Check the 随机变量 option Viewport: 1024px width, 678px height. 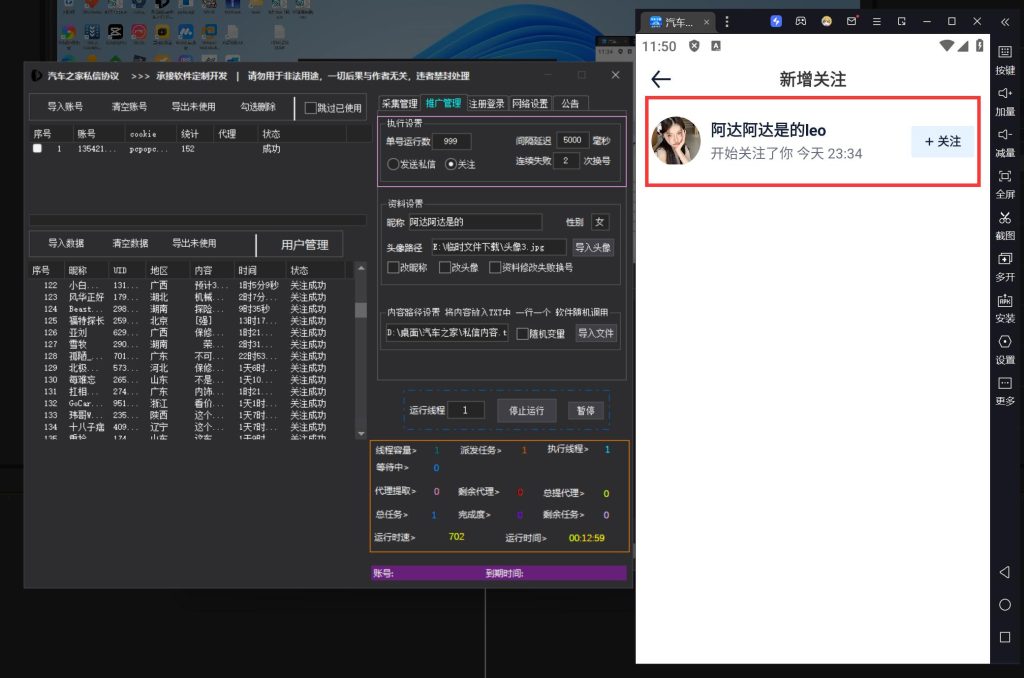pos(522,333)
